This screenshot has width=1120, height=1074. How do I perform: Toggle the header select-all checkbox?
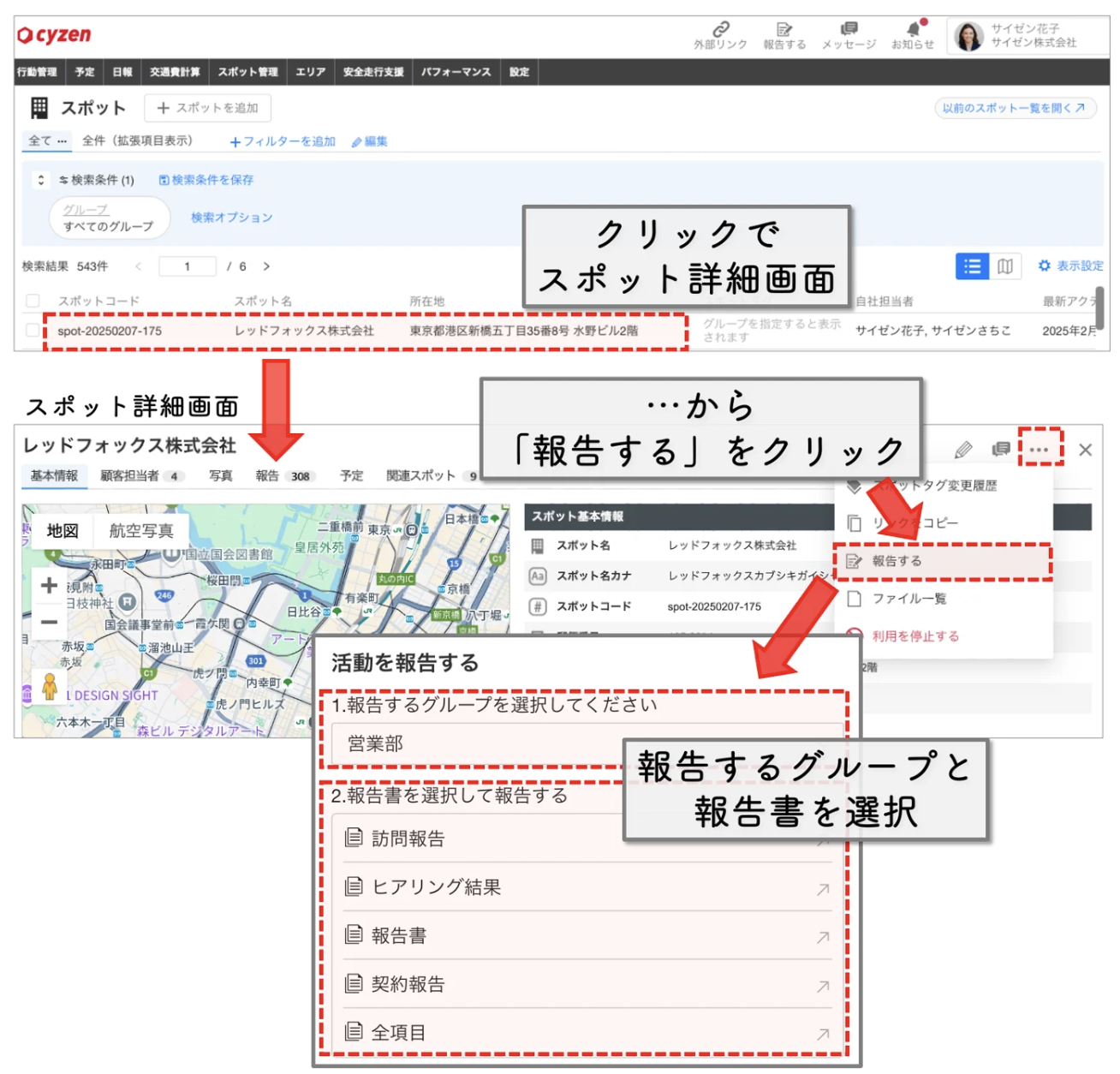[x=33, y=301]
